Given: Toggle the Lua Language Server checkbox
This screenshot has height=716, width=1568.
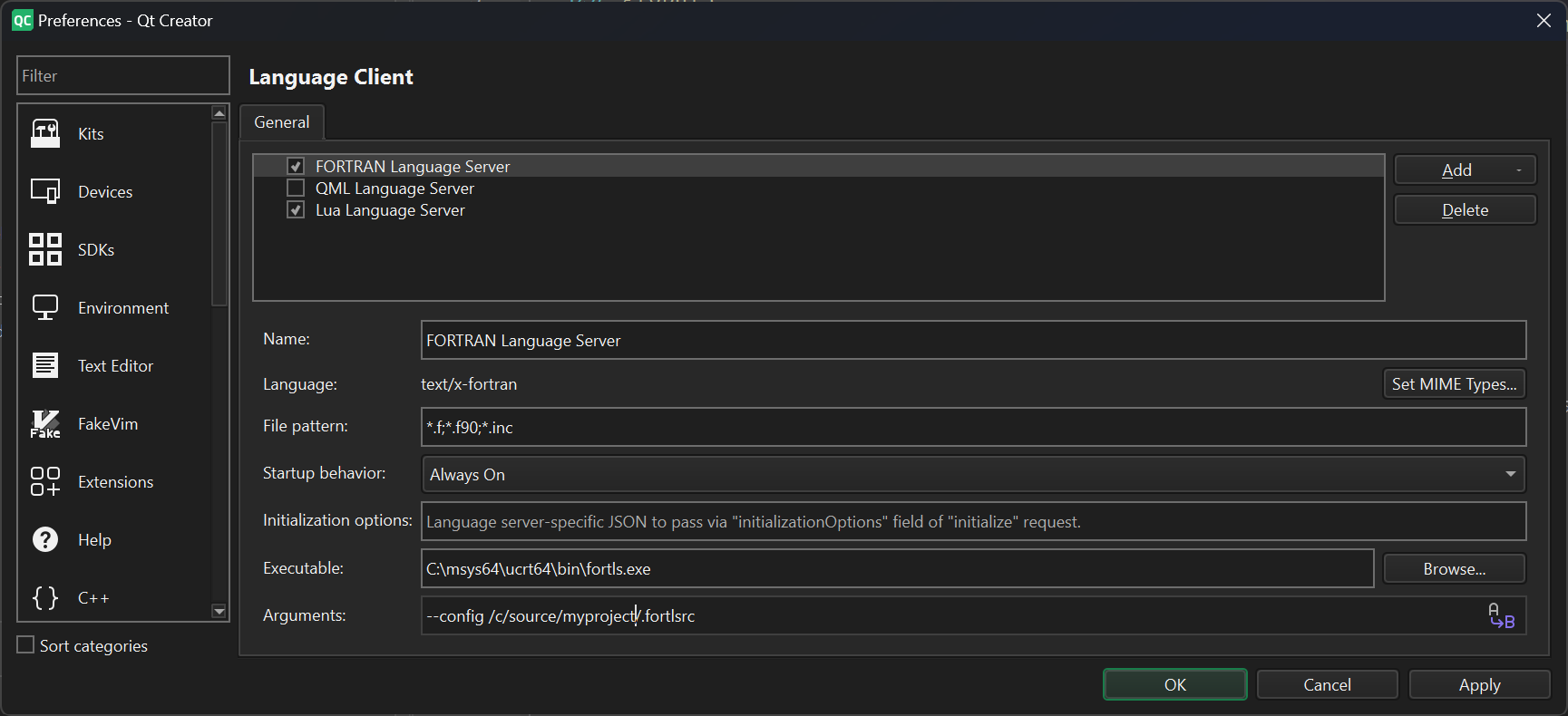Looking at the screenshot, I should (x=296, y=209).
